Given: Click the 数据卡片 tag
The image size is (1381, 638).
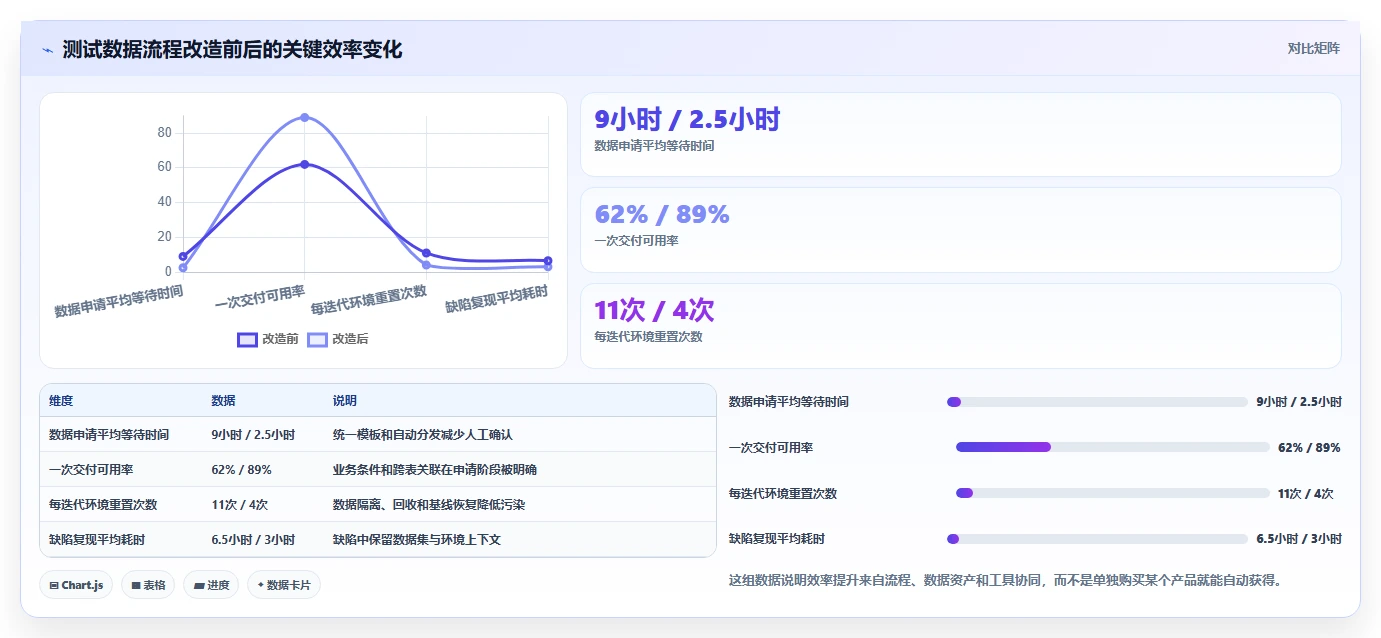Looking at the screenshot, I should 284,585.
